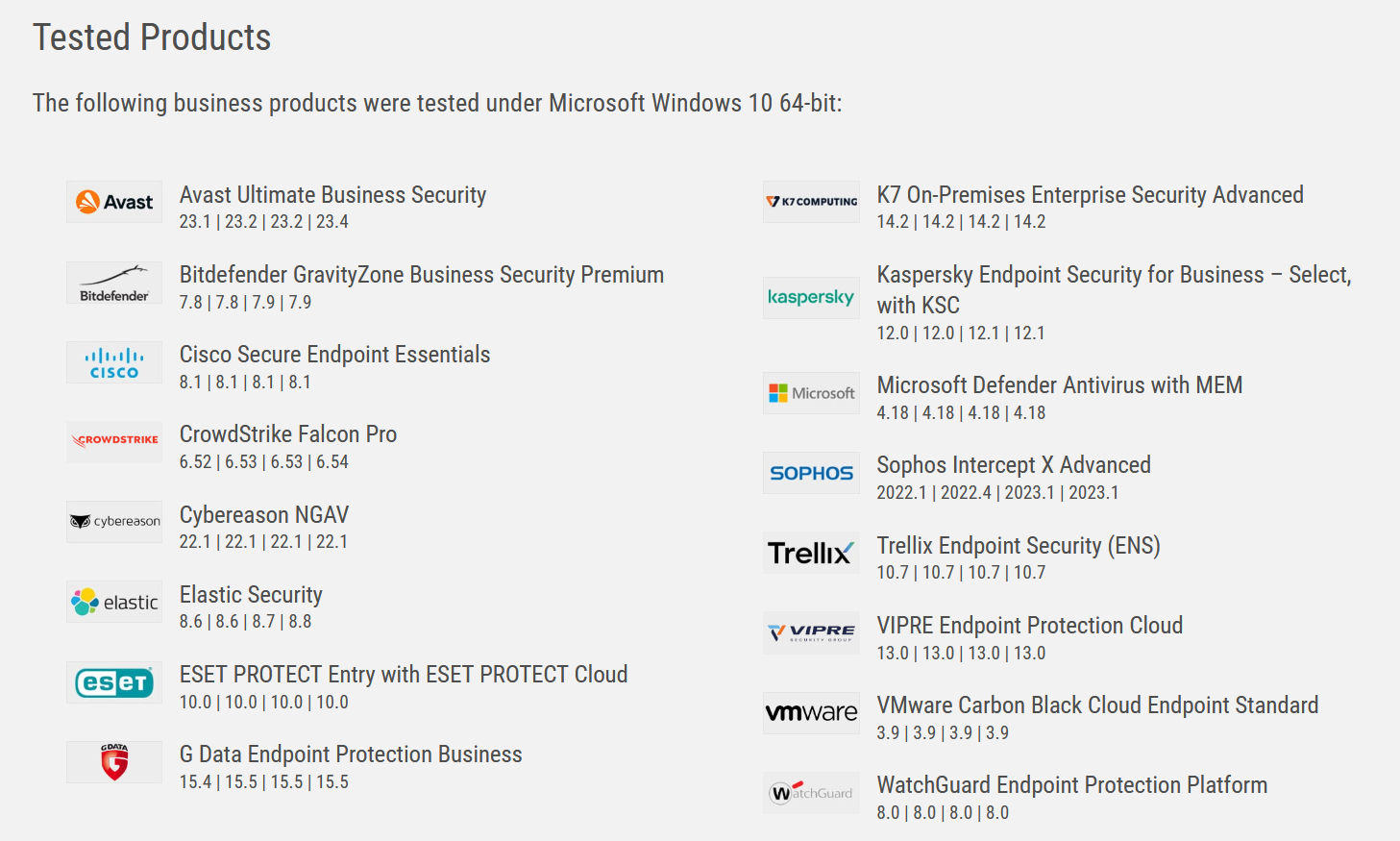Select the Kaspersky logo

pyautogui.click(x=811, y=298)
